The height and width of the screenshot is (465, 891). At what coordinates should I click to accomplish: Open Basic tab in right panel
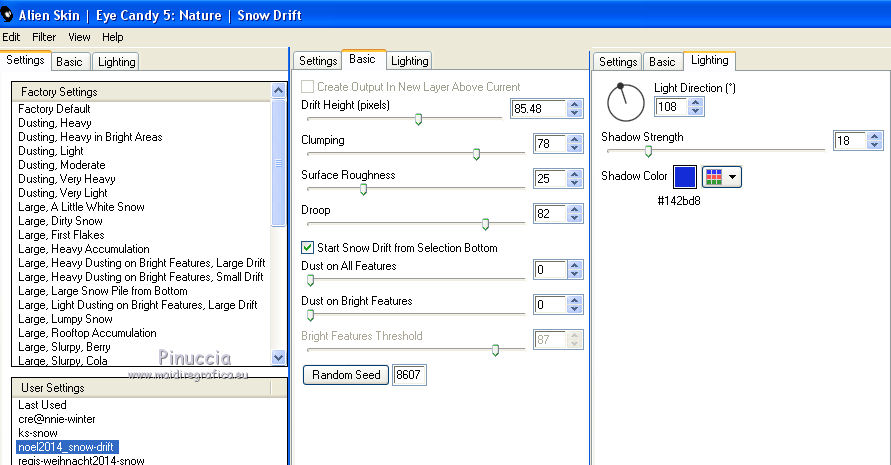662,61
